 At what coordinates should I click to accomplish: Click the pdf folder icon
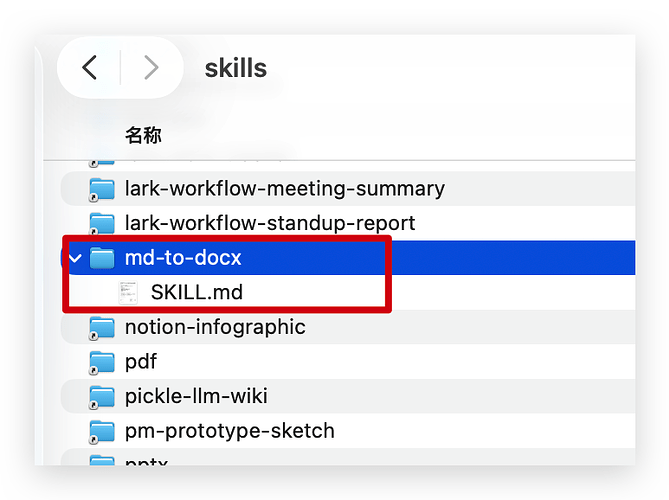[102, 362]
